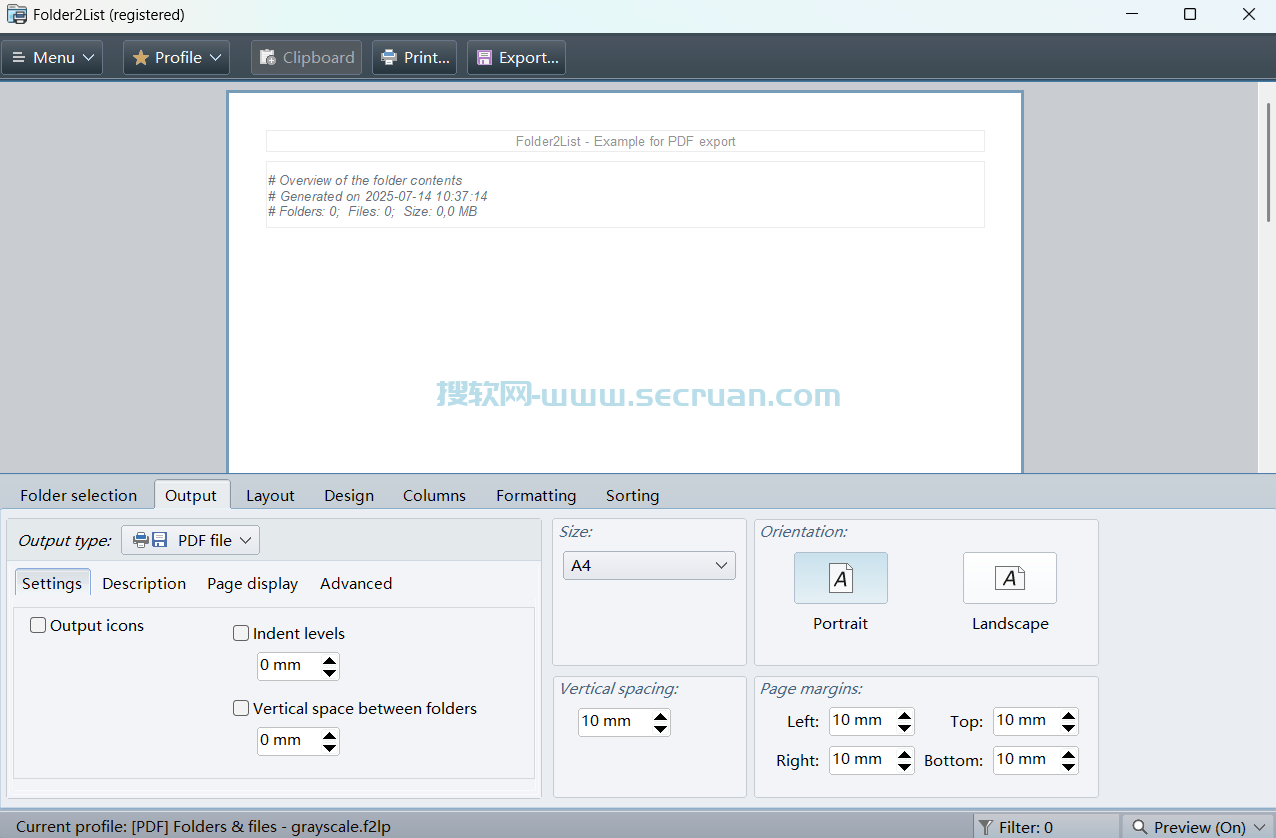Click the "# Folders: 0; Files: 0" summary line
Screen dimensions: 1276x838
coord(372,212)
